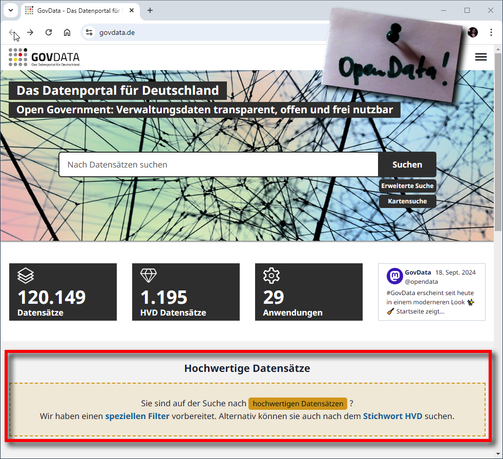Click the 18. Sept. 2024 post date
The image size is (503, 459).
(x=455, y=273)
